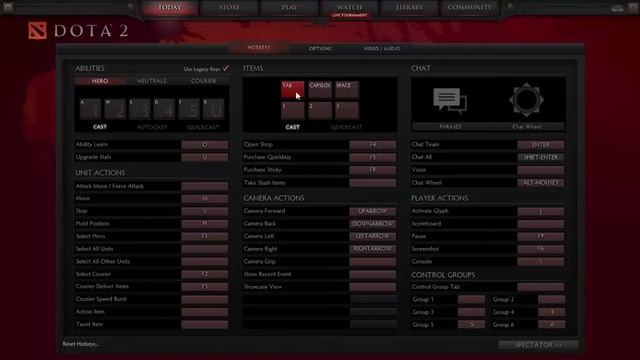The image size is (640, 360).
Task: Edit Activate Glyph hotkey field
Action: click(x=541, y=211)
